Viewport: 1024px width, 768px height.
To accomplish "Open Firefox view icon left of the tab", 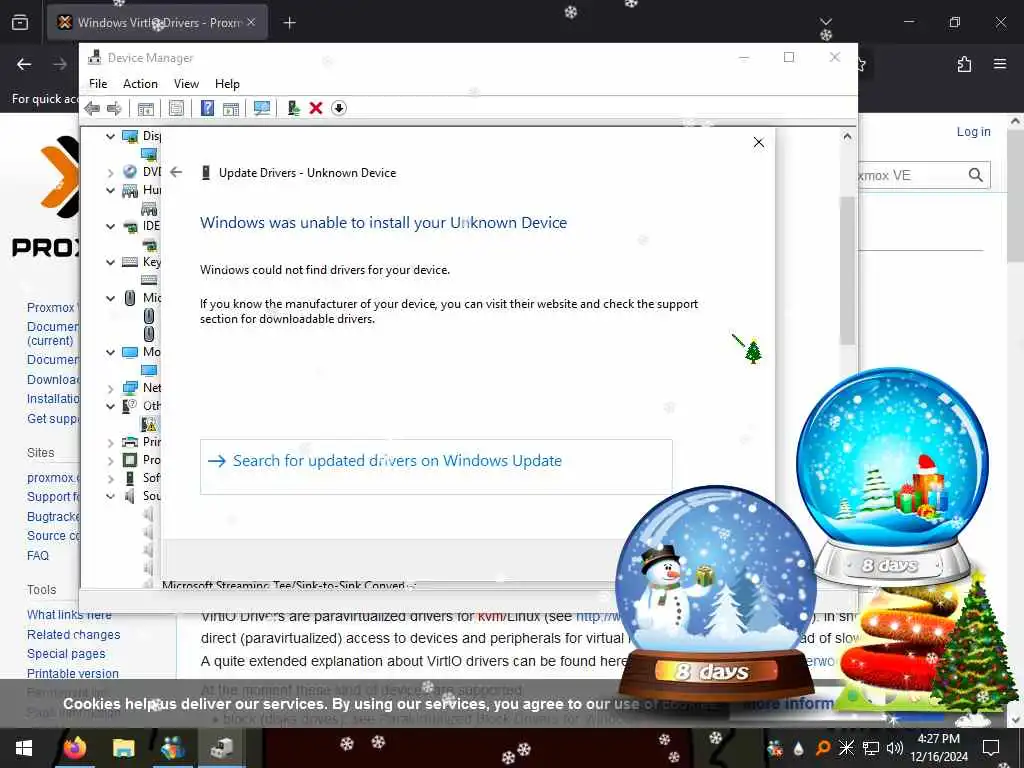I will point(20,23).
